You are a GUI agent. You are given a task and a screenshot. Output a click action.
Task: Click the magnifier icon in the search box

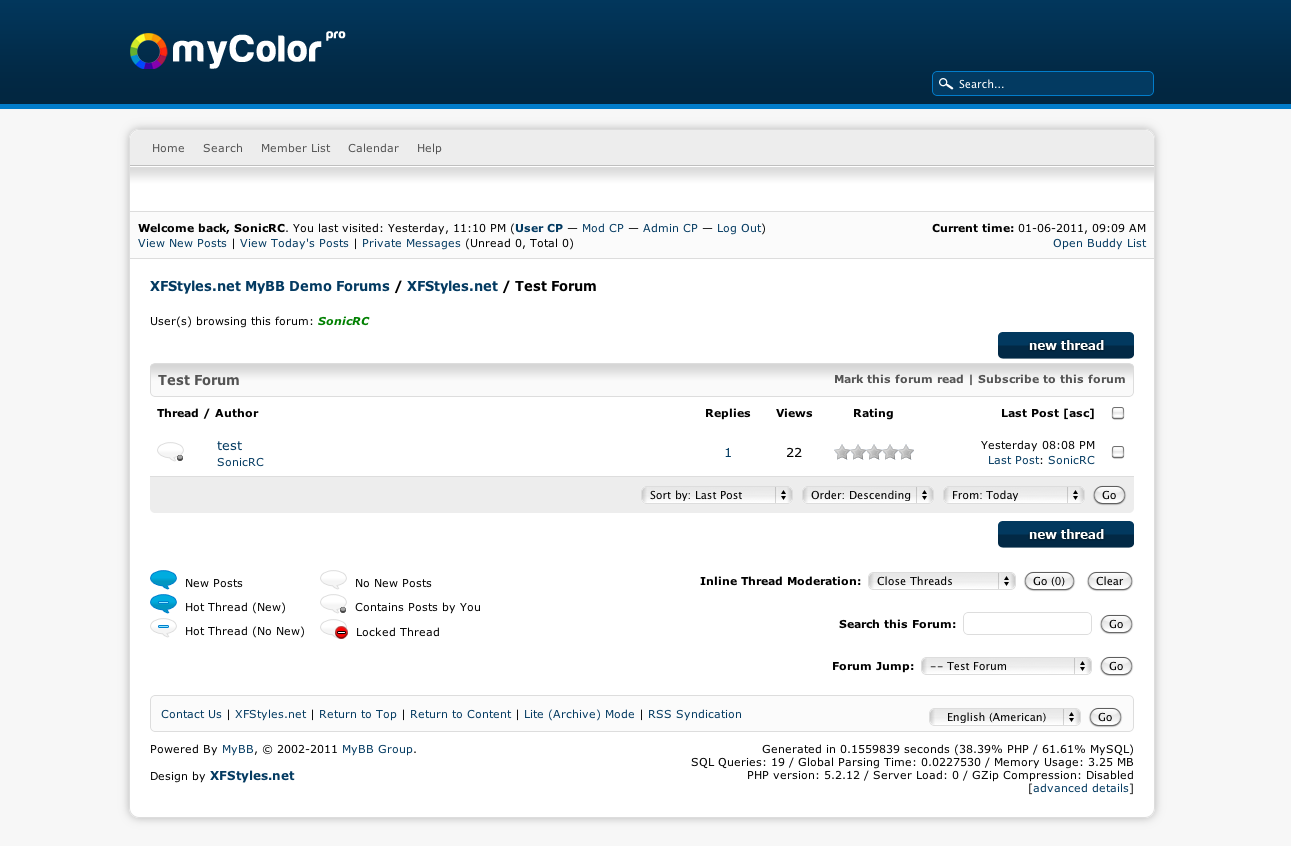(x=945, y=84)
